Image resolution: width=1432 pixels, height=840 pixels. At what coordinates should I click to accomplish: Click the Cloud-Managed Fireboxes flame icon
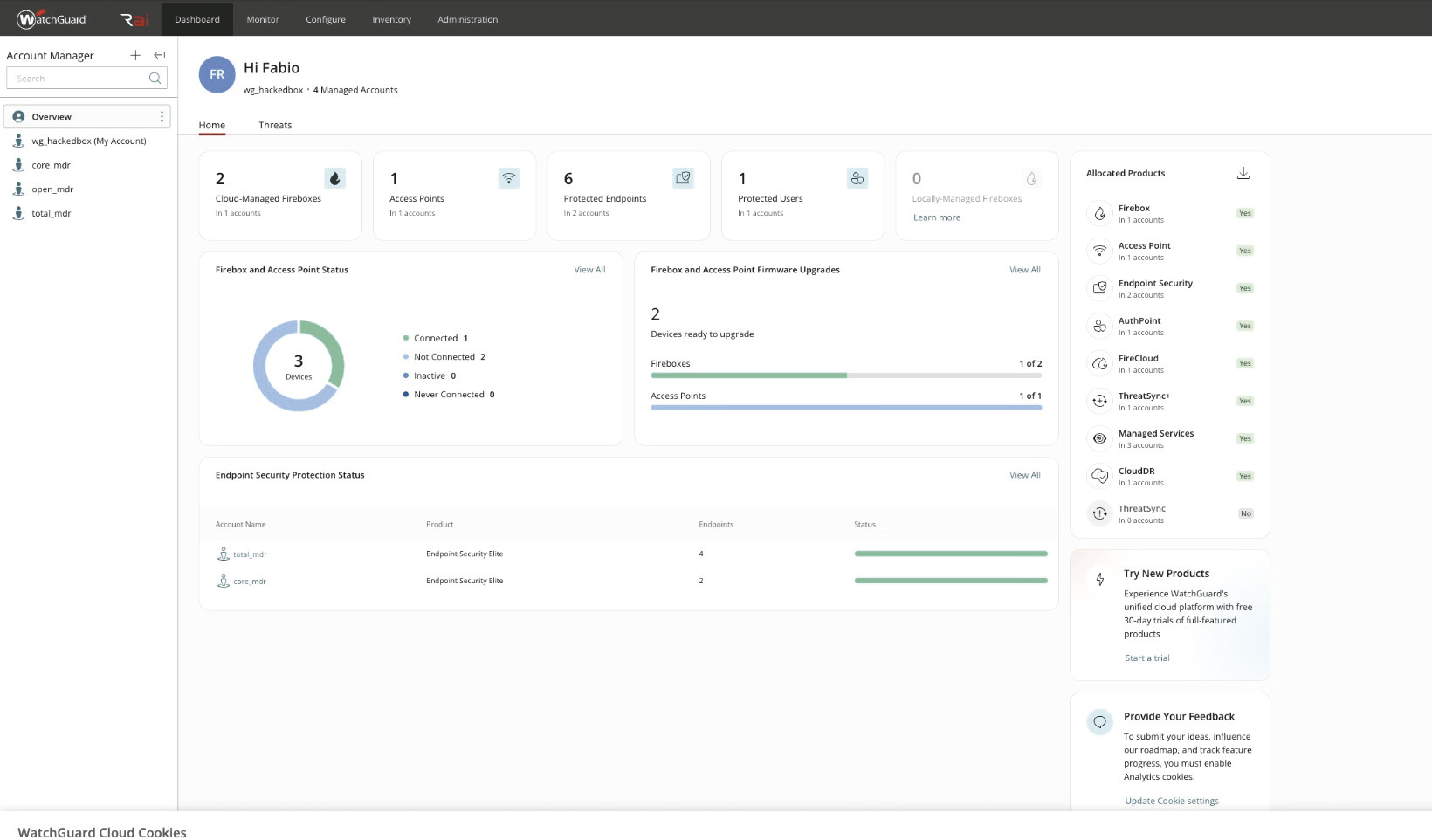click(334, 178)
